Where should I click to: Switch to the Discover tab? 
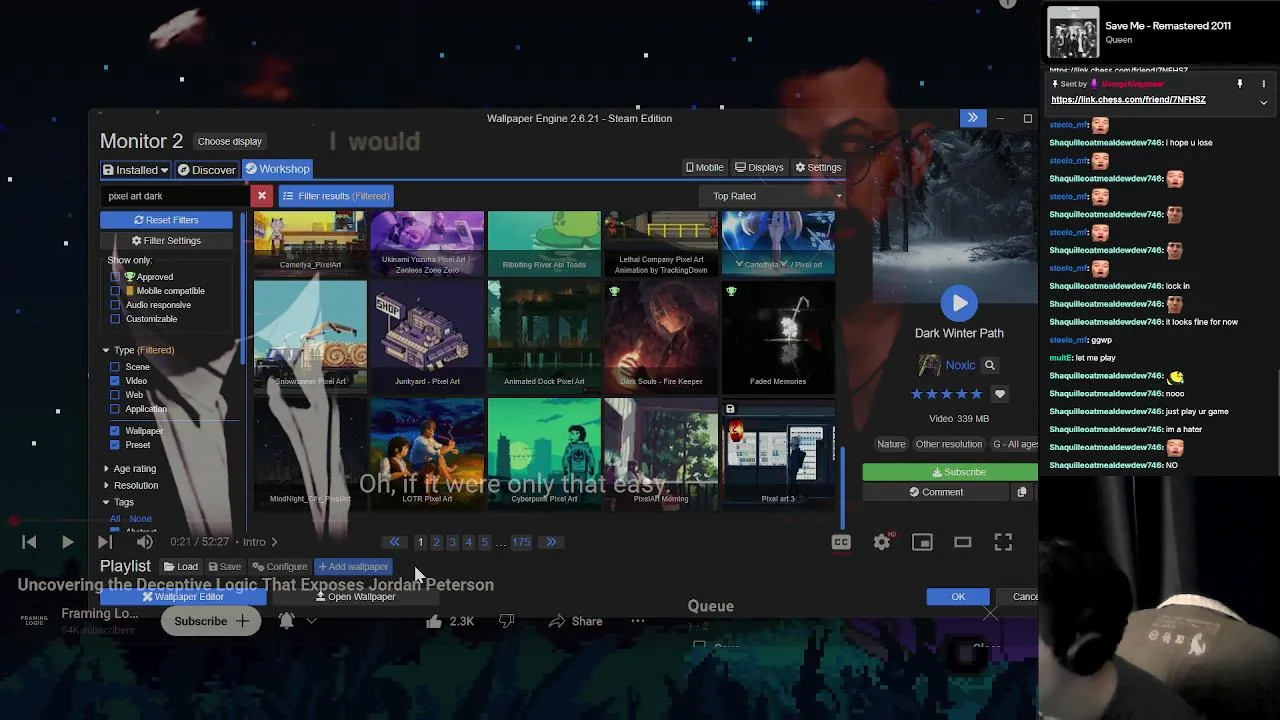pyautogui.click(x=206, y=170)
